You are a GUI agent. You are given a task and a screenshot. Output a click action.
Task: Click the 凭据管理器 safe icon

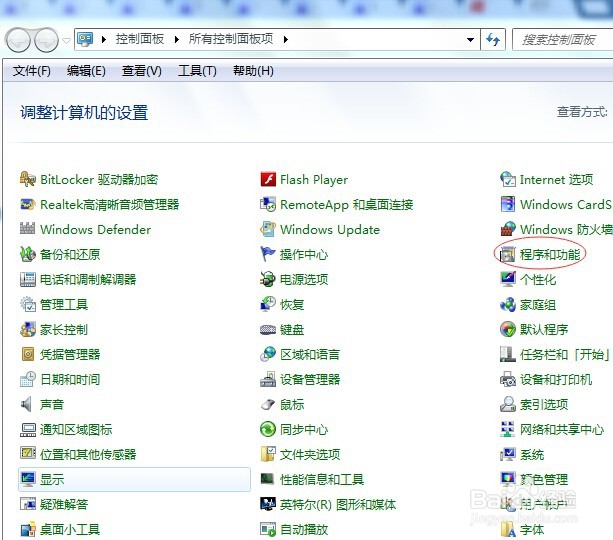coord(27,354)
